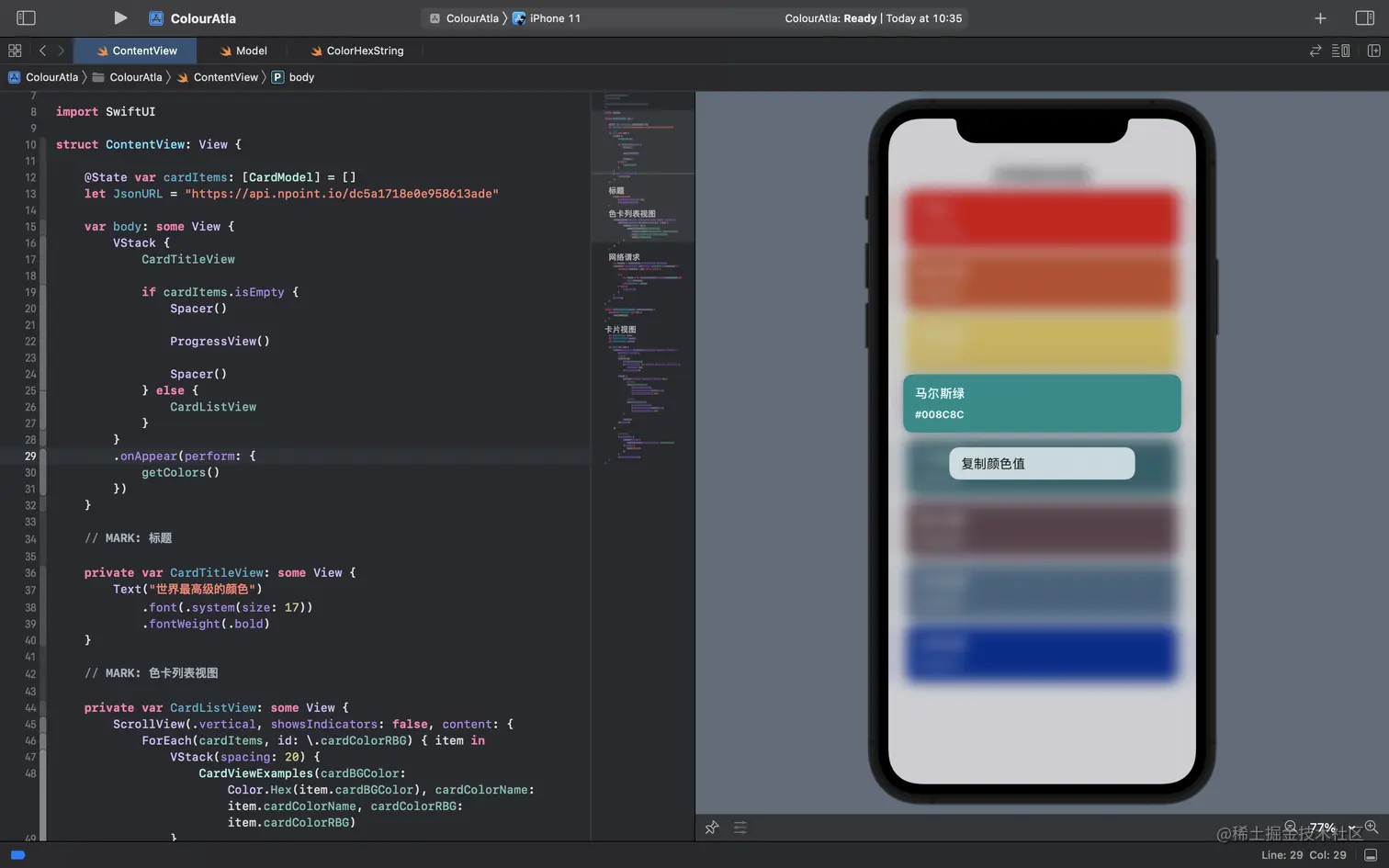Switch to the Model tab
The width and height of the screenshot is (1389, 868).
pyautogui.click(x=243, y=51)
